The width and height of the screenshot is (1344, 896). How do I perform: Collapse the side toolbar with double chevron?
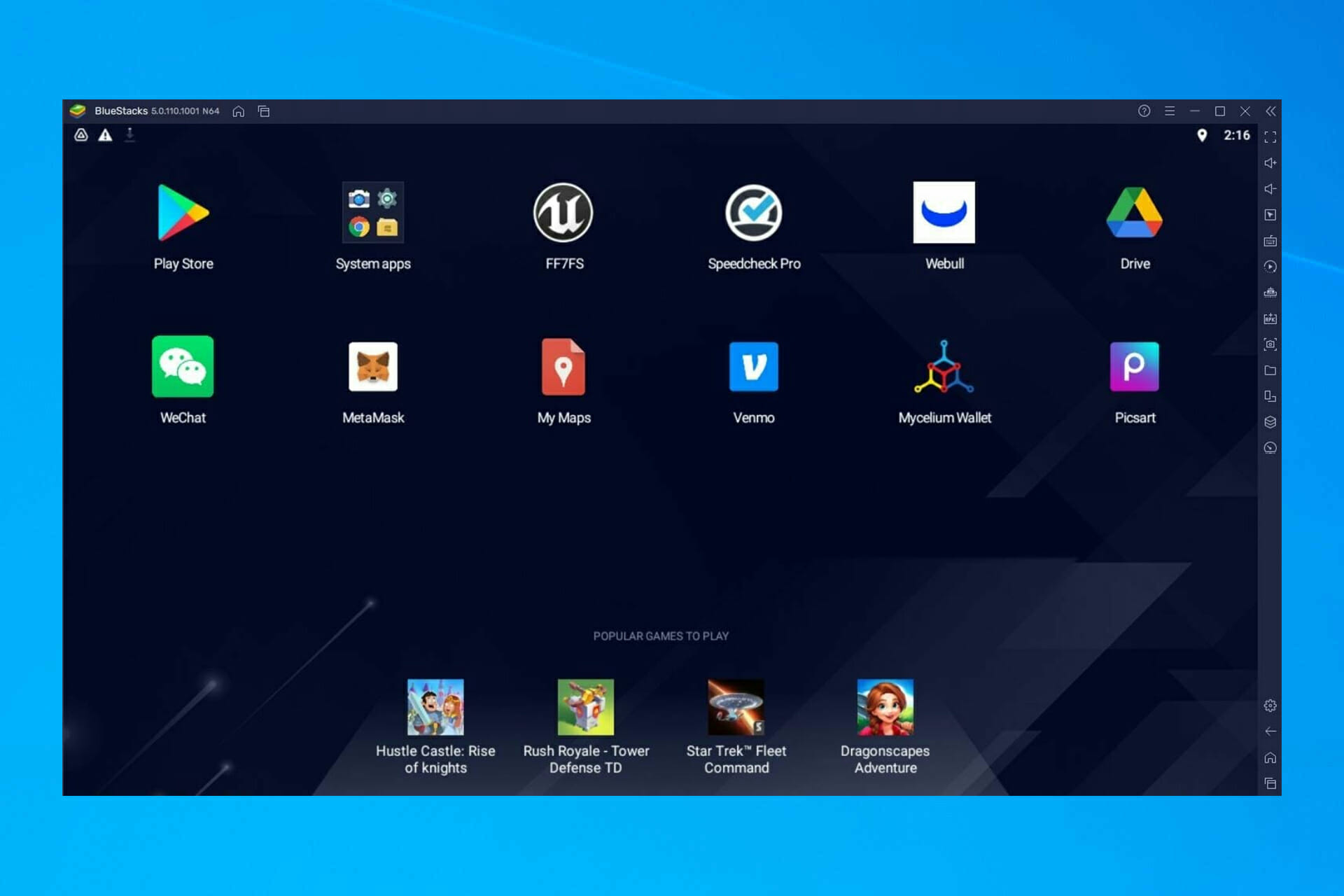(x=1270, y=111)
